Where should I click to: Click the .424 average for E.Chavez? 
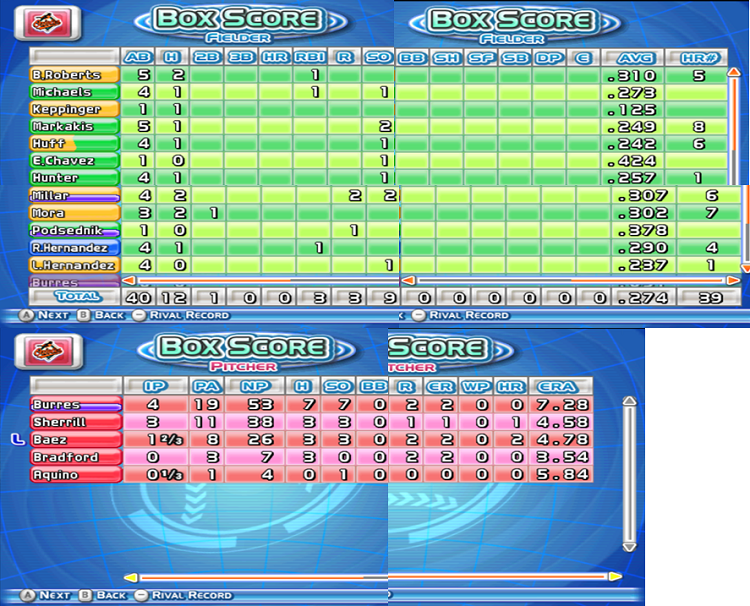coord(632,161)
